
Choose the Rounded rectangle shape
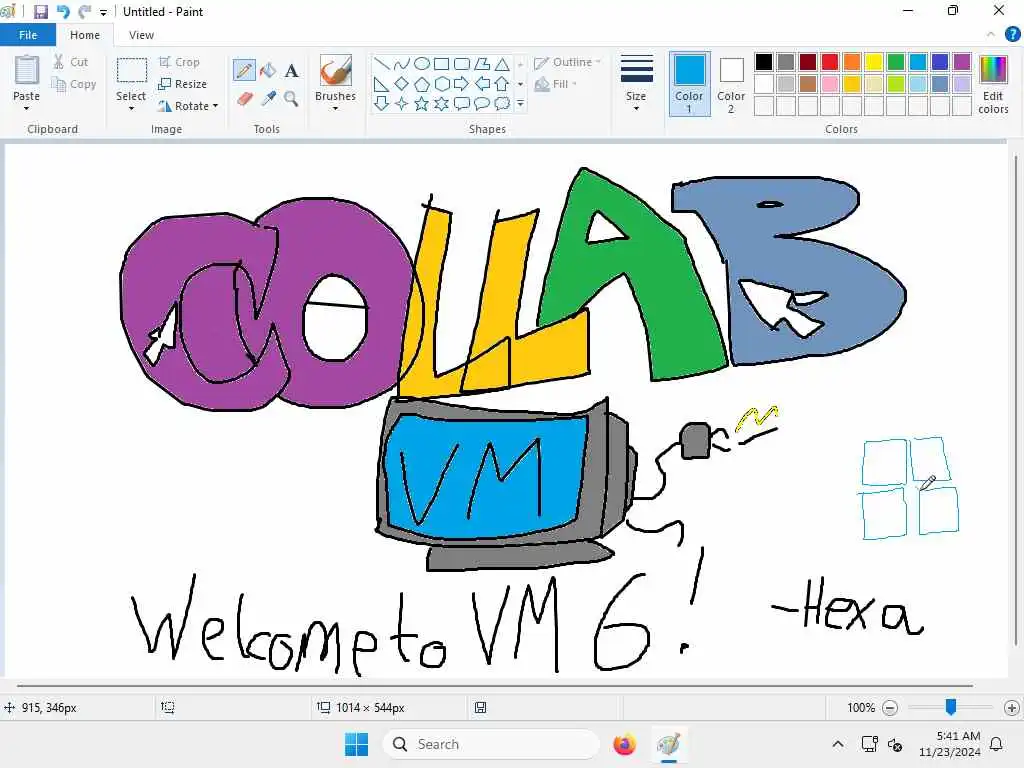(x=462, y=63)
